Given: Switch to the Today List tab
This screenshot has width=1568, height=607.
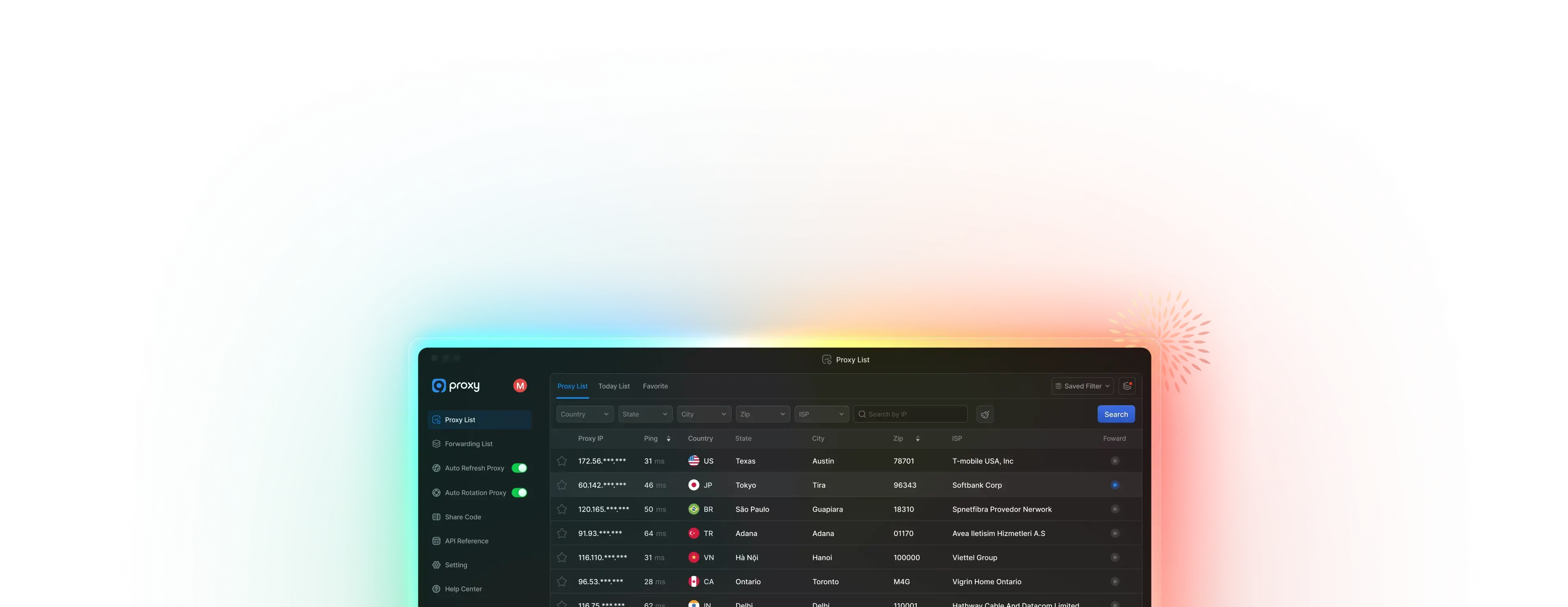Looking at the screenshot, I should tap(613, 386).
